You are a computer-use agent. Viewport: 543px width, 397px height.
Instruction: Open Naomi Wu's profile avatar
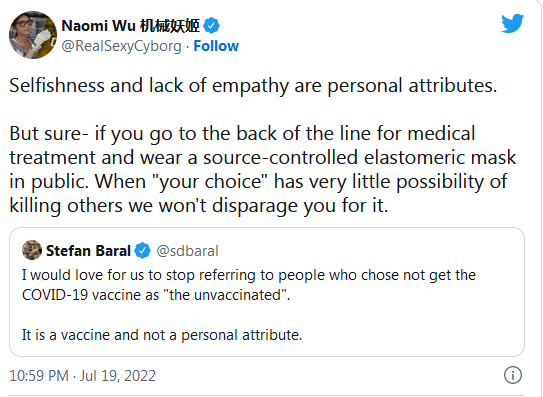pyautogui.click(x=33, y=35)
